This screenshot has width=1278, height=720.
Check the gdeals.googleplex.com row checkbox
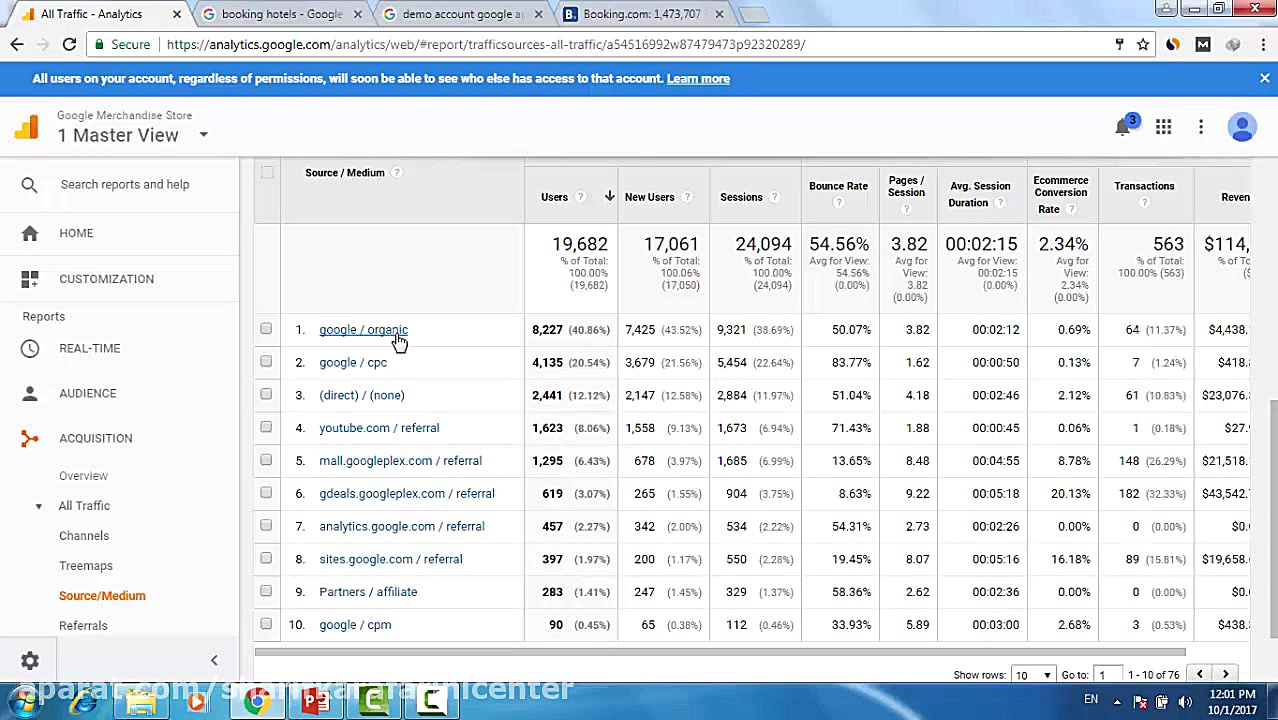coord(266,493)
